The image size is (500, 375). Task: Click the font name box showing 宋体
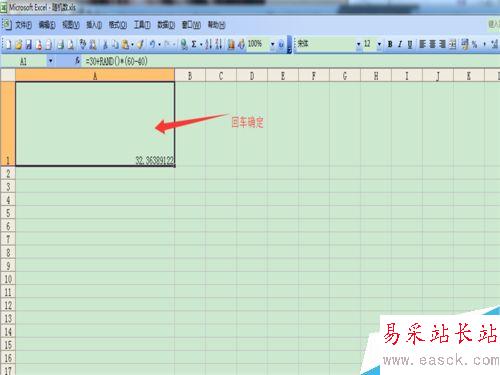click(325, 44)
